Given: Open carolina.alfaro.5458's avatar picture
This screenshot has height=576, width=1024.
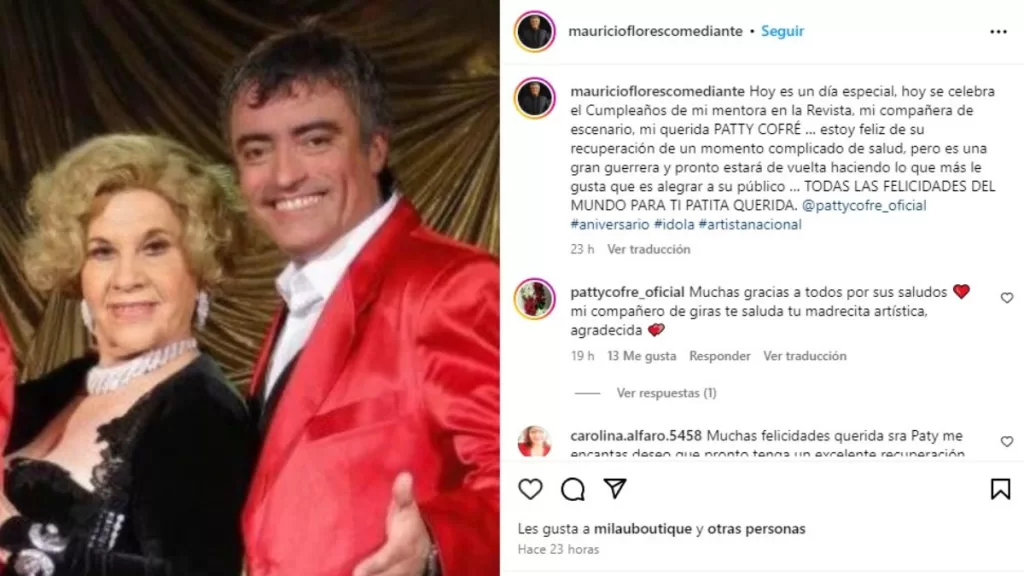Looking at the screenshot, I should 535,441.
